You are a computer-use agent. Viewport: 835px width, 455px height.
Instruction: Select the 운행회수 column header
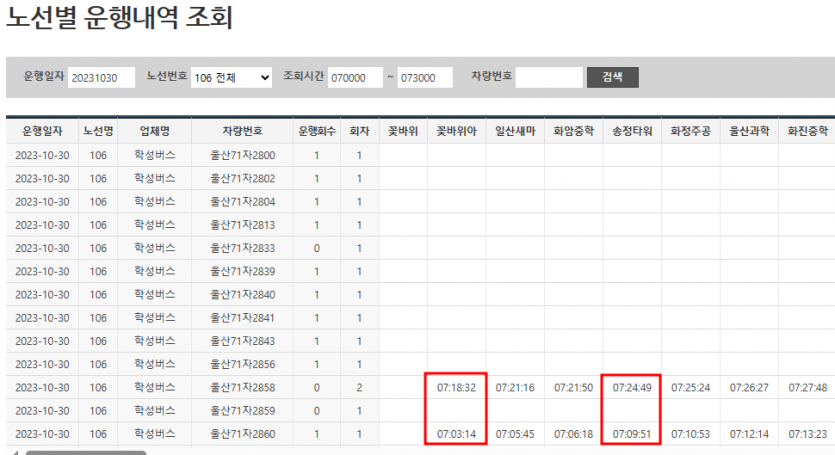317,131
